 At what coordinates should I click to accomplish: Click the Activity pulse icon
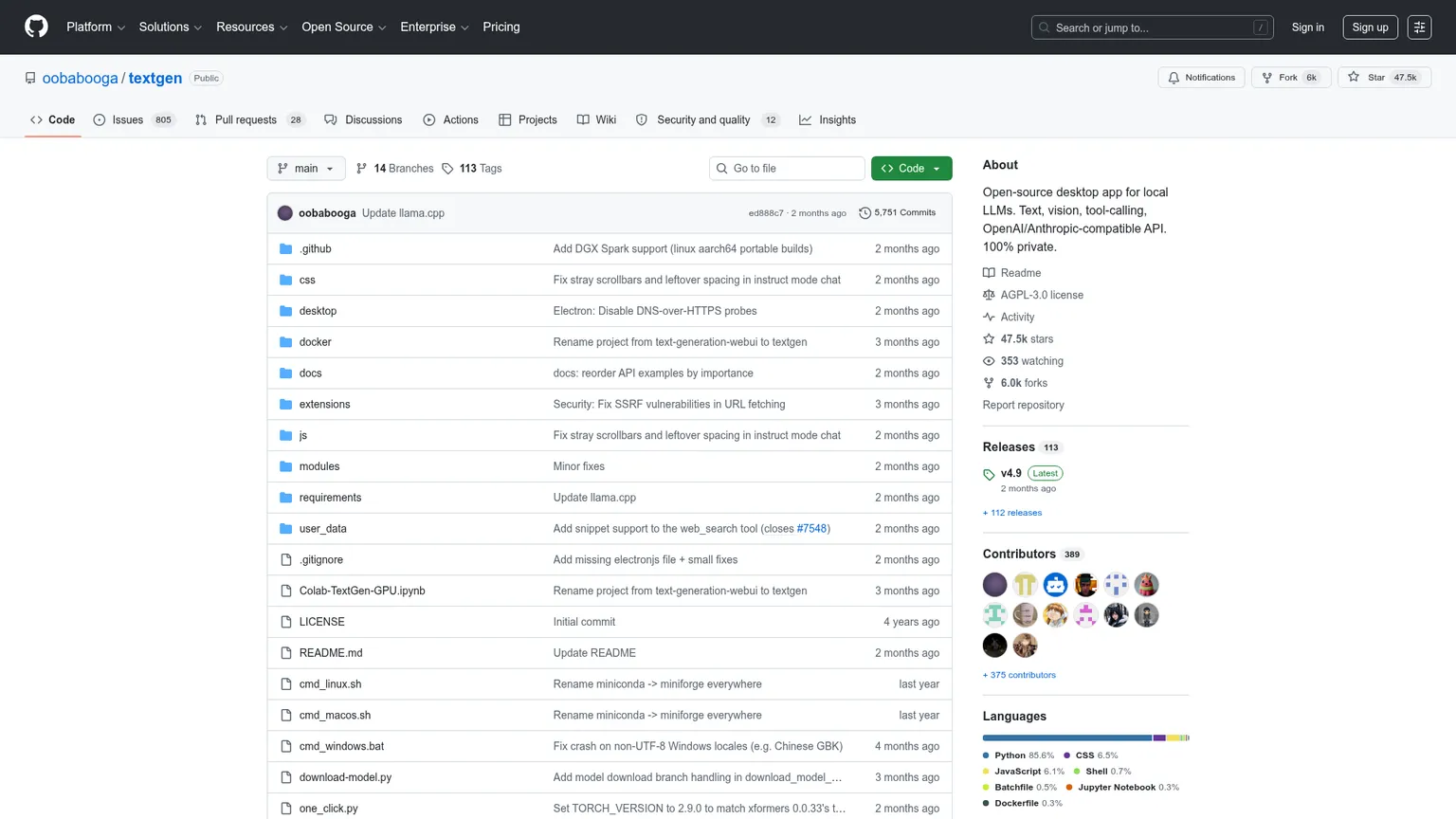989,318
